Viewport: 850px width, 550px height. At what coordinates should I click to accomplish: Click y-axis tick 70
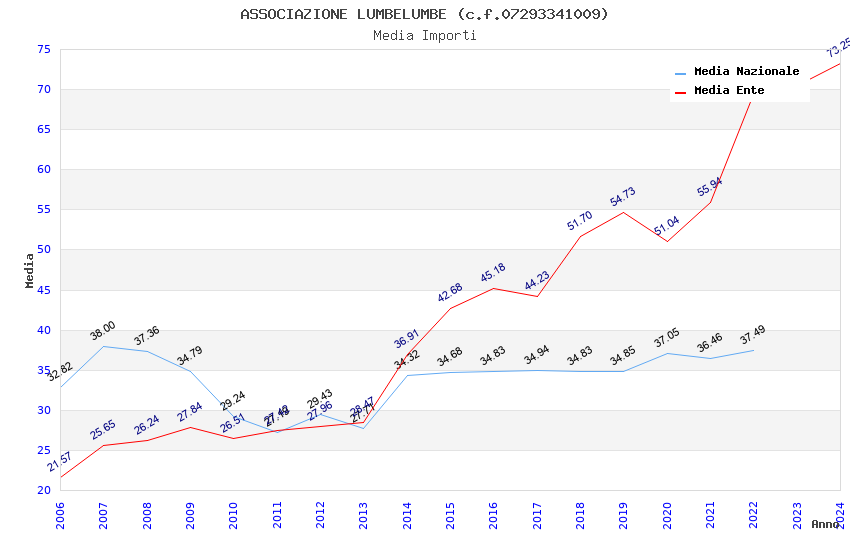[x=44, y=89]
